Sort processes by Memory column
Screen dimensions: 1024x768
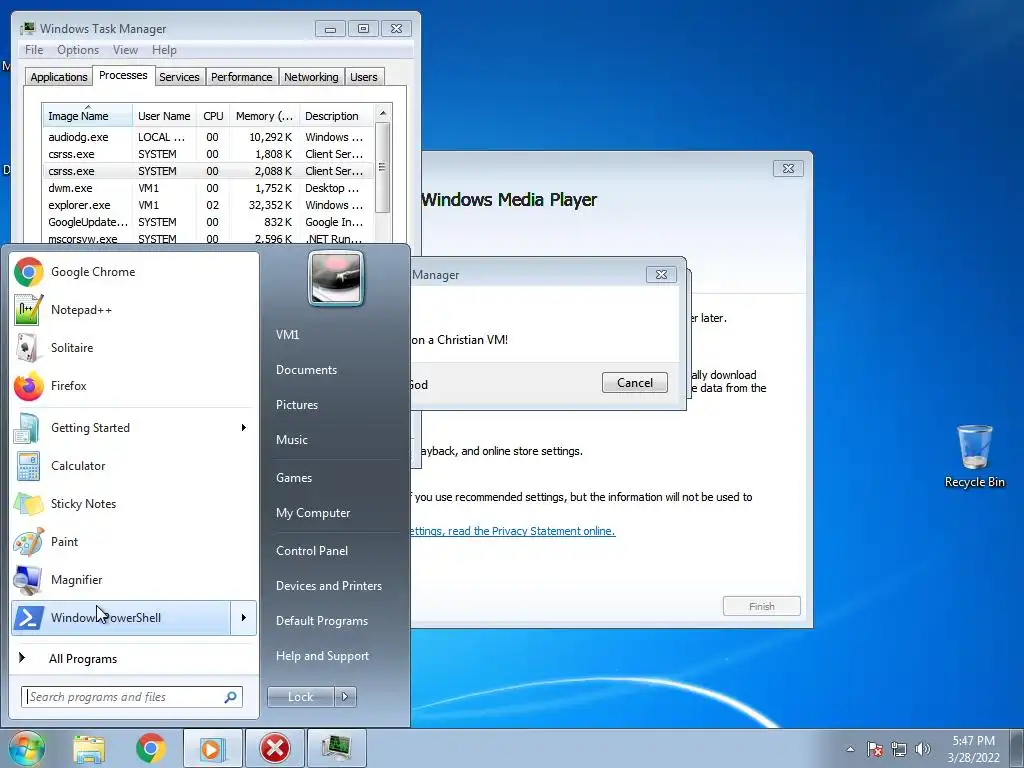(x=264, y=116)
